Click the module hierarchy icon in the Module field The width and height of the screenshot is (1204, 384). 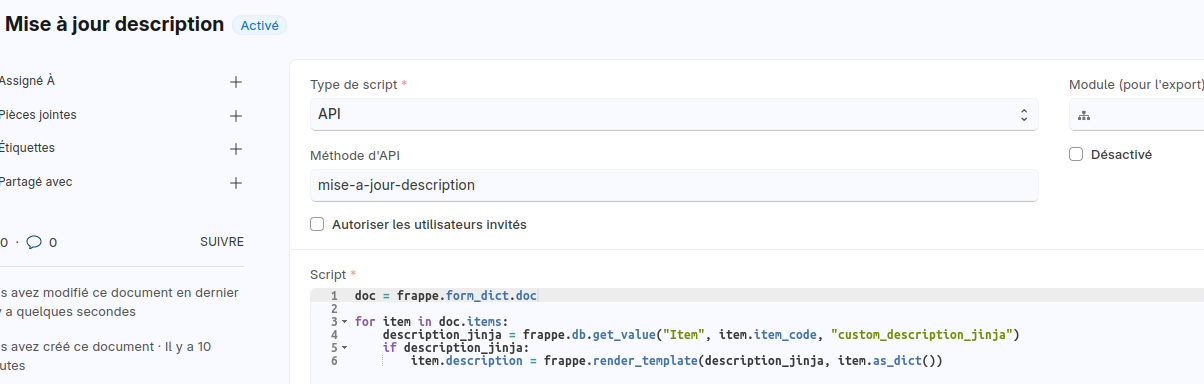(1084, 115)
